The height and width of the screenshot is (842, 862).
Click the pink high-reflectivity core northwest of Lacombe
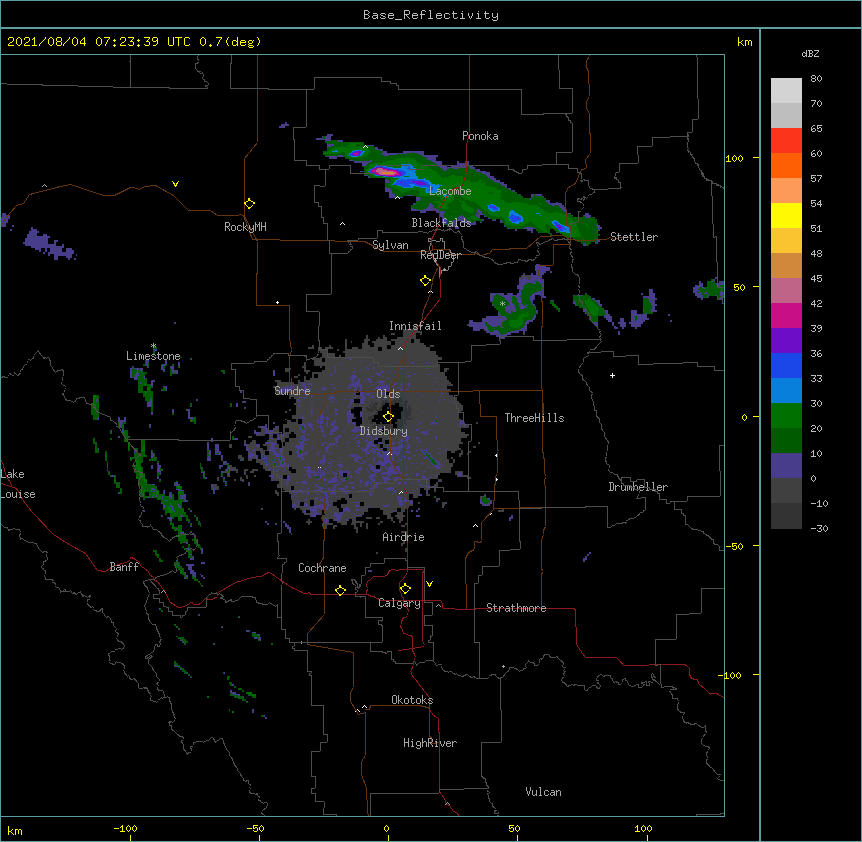(x=388, y=172)
